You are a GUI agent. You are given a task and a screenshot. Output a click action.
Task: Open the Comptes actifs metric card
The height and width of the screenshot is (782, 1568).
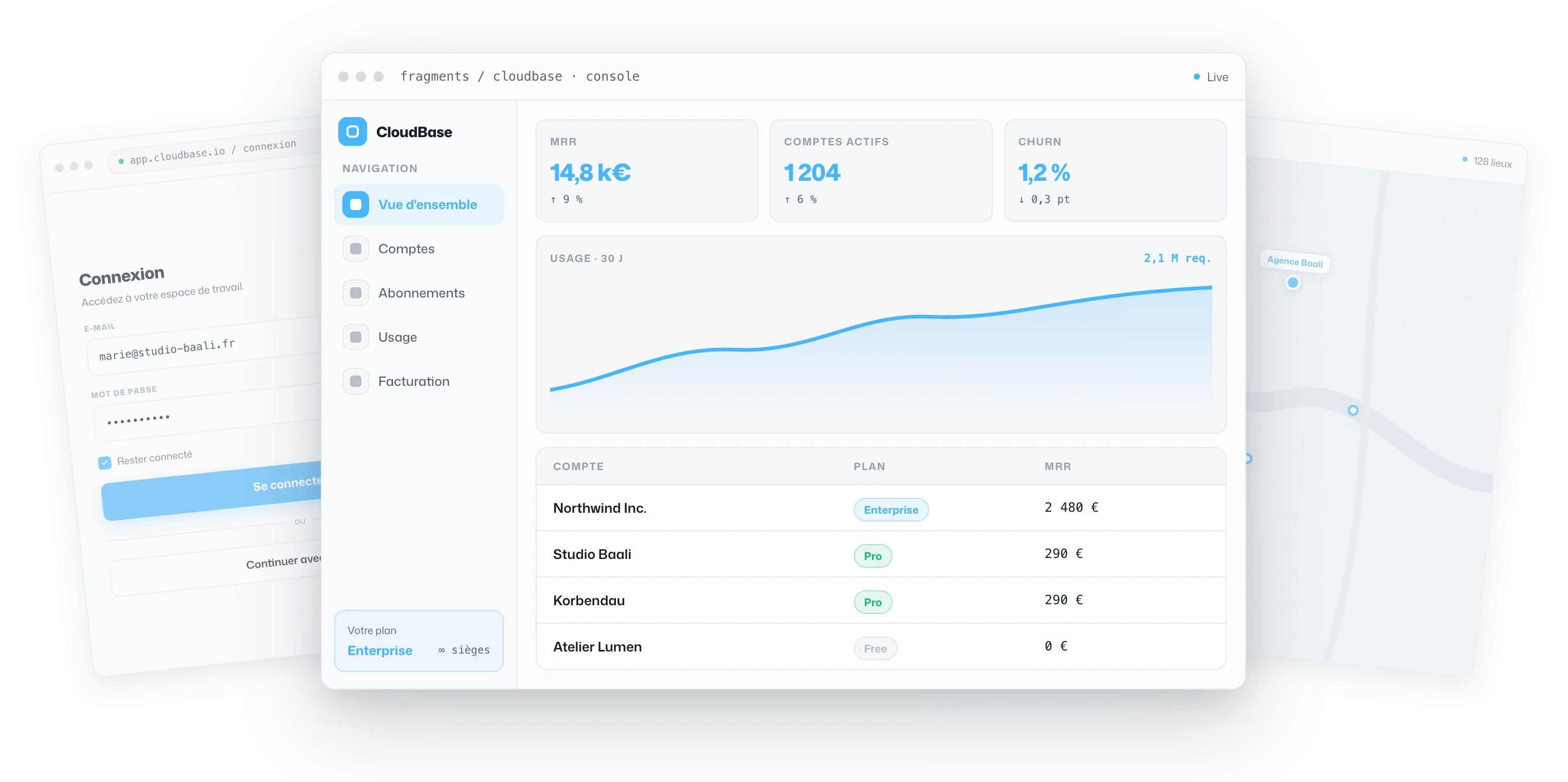(881, 171)
